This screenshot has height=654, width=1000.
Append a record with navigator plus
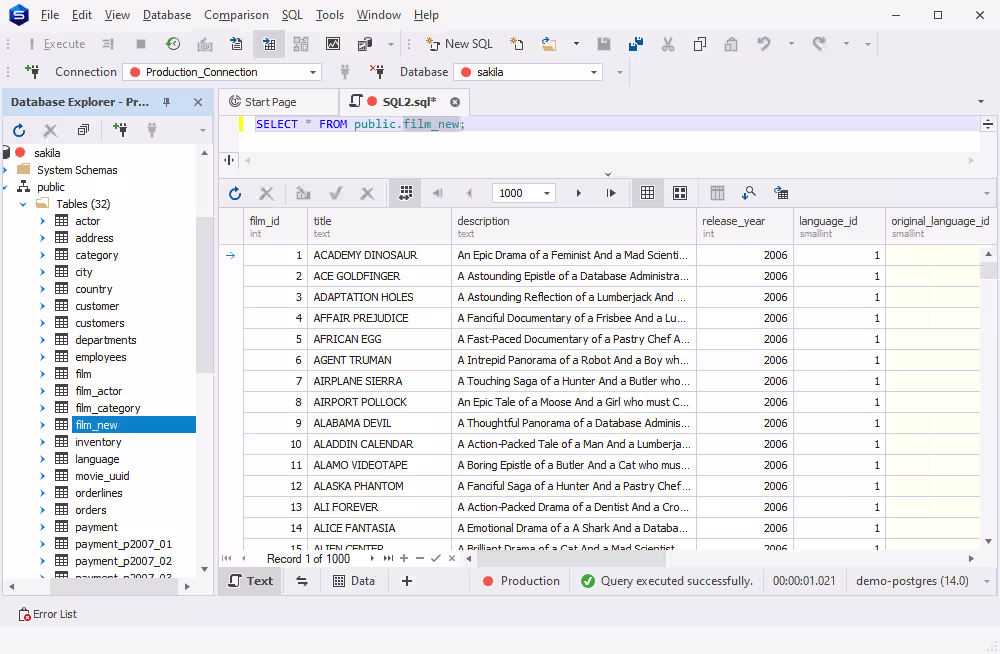(x=404, y=558)
